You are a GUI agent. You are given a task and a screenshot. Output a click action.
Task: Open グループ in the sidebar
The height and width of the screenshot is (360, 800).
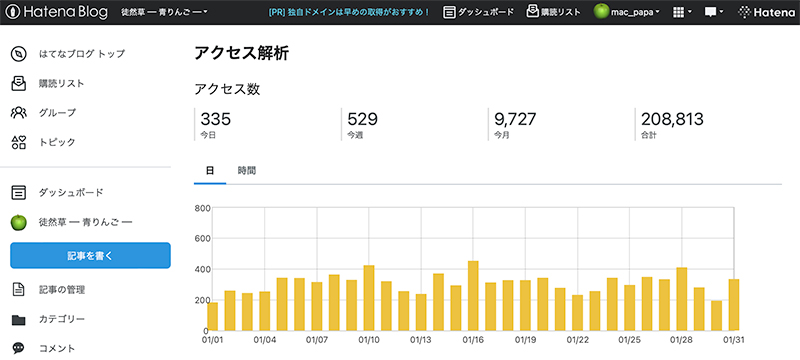[57, 113]
